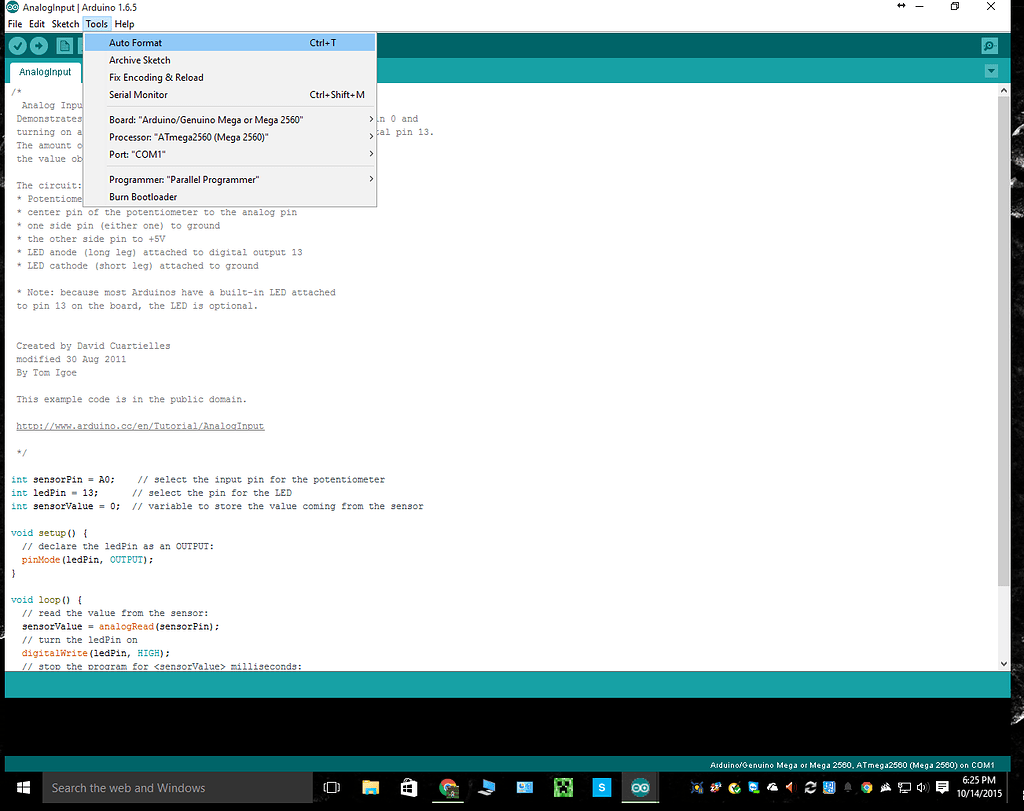Open the Sketch menu
1024x811 pixels.
pos(65,24)
